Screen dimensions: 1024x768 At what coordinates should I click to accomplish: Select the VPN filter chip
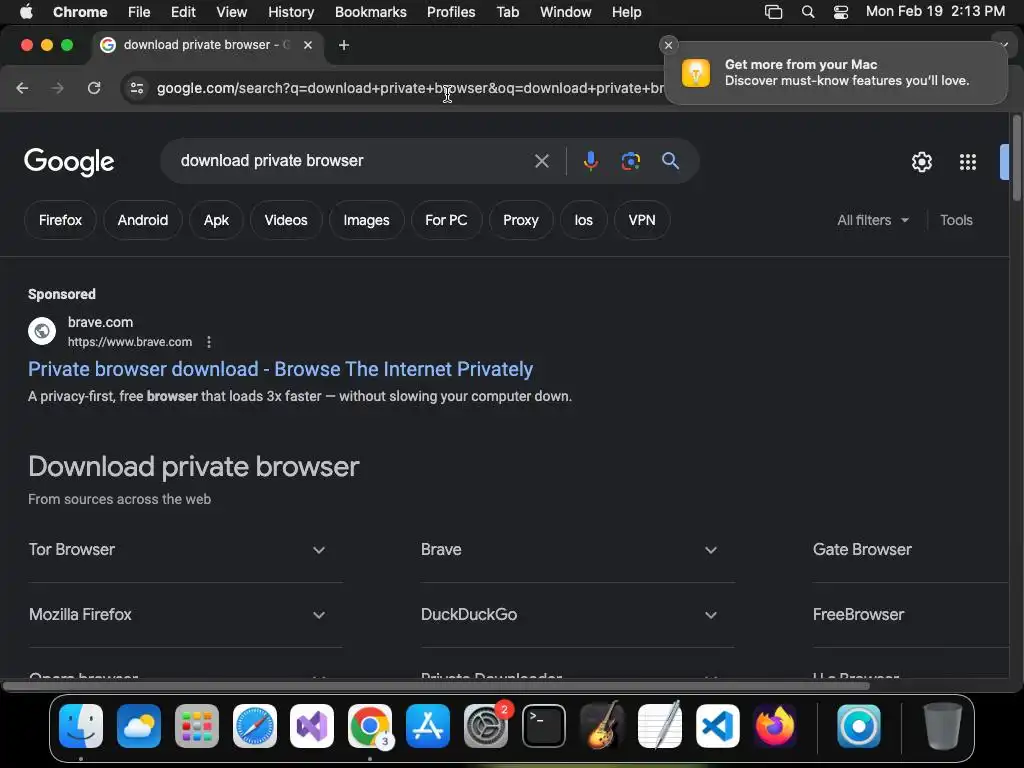[x=642, y=220]
